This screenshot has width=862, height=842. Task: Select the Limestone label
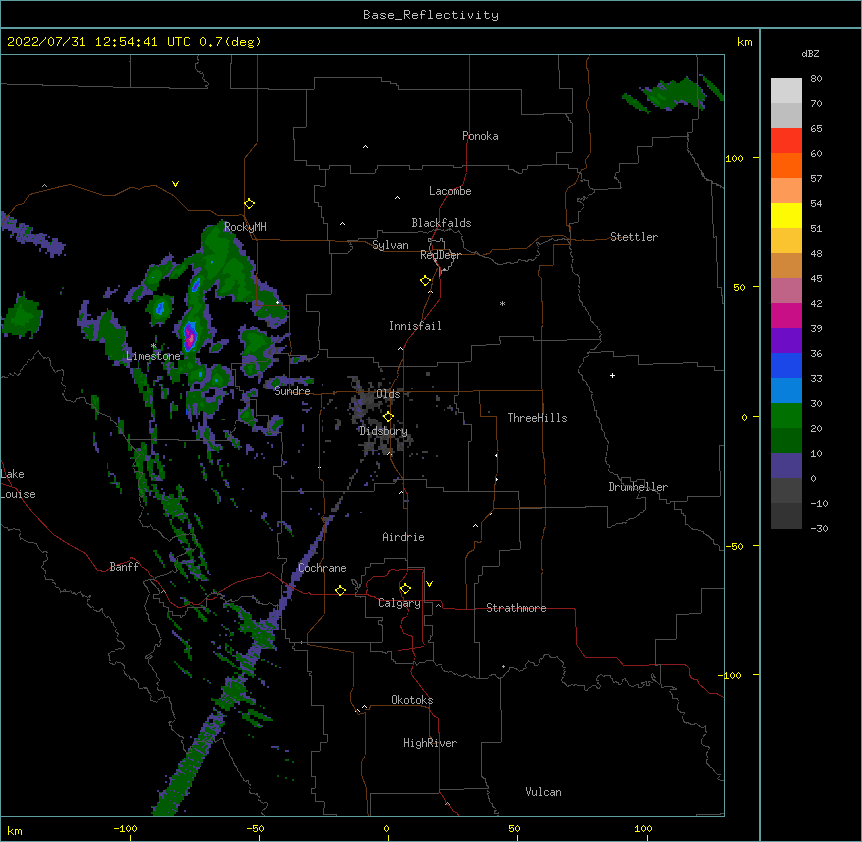[x=153, y=356]
